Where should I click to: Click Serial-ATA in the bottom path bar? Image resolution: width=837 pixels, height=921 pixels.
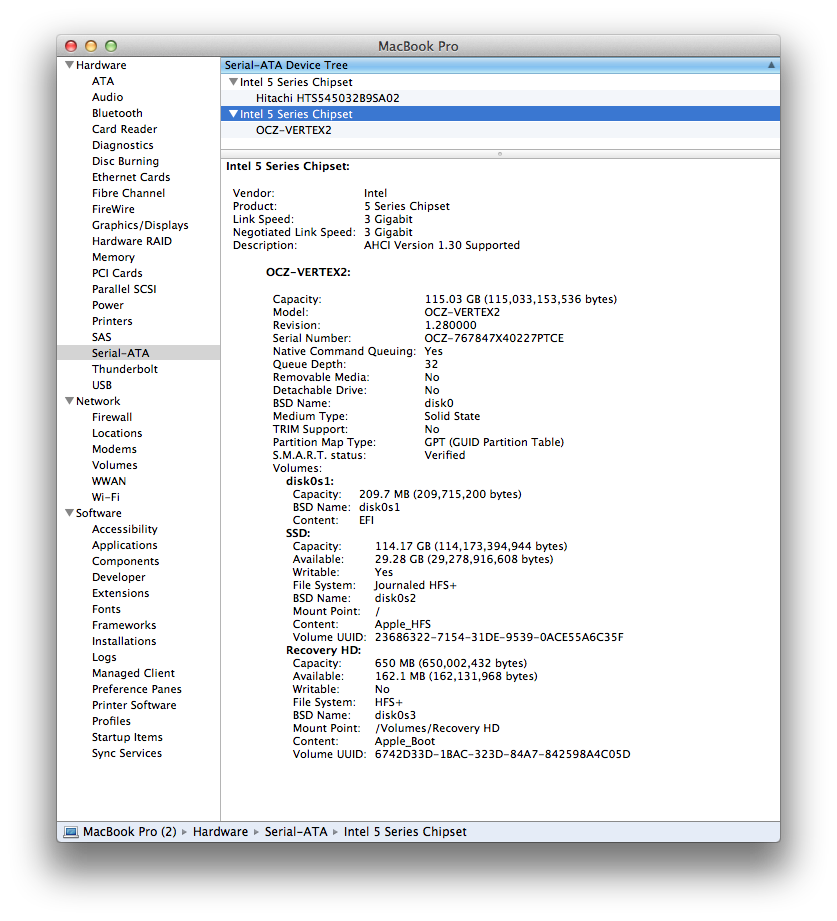(296, 832)
